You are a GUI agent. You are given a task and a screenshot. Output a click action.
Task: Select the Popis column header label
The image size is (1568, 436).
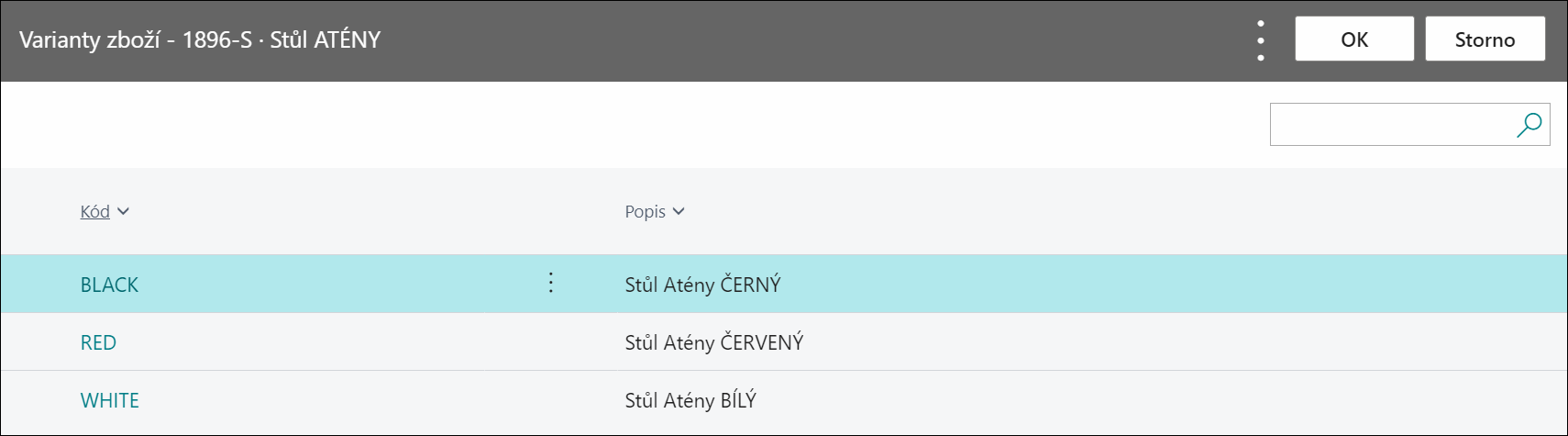pos(646,212)
